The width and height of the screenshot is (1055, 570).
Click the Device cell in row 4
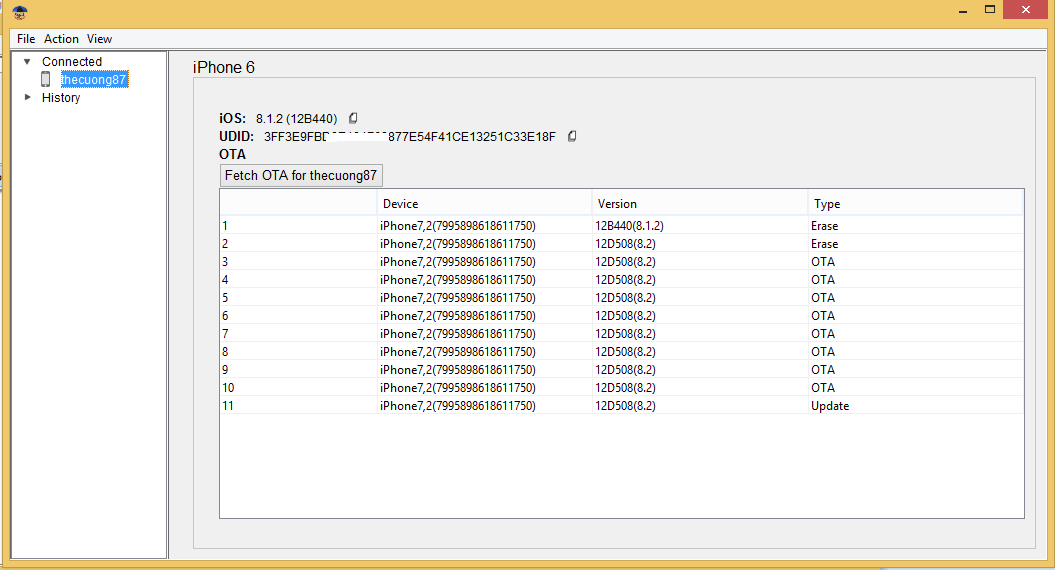tap(484, 279)
